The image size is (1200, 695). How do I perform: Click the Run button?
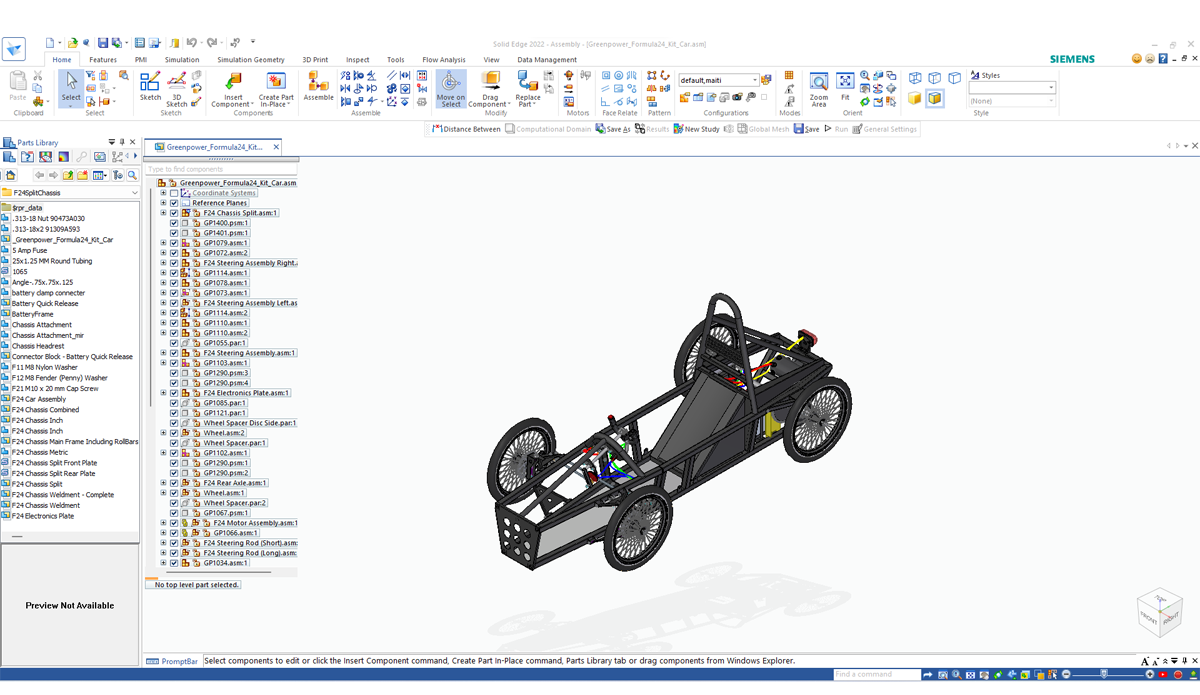836,129
